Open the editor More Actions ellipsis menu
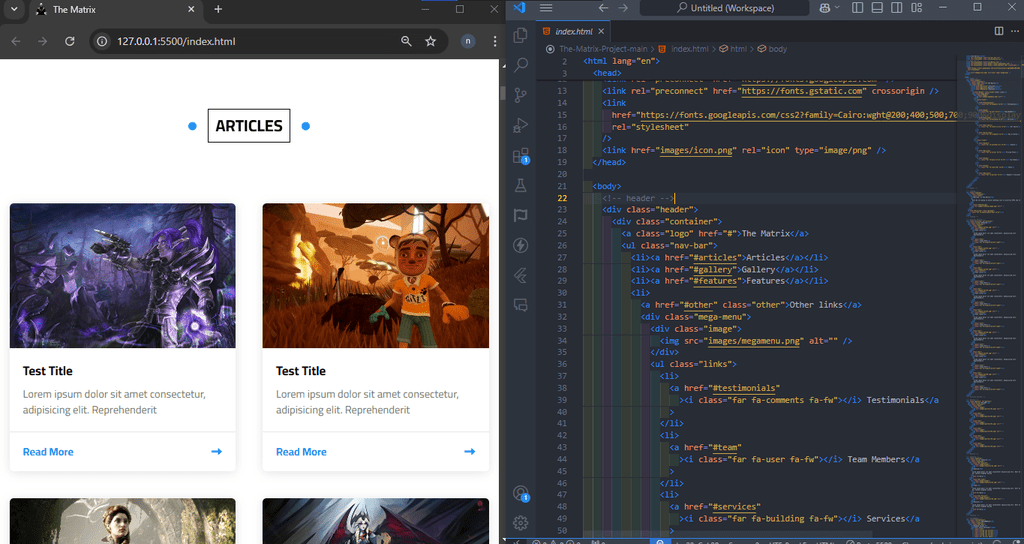1024x544 pixels. click(x=1014, y=31)
